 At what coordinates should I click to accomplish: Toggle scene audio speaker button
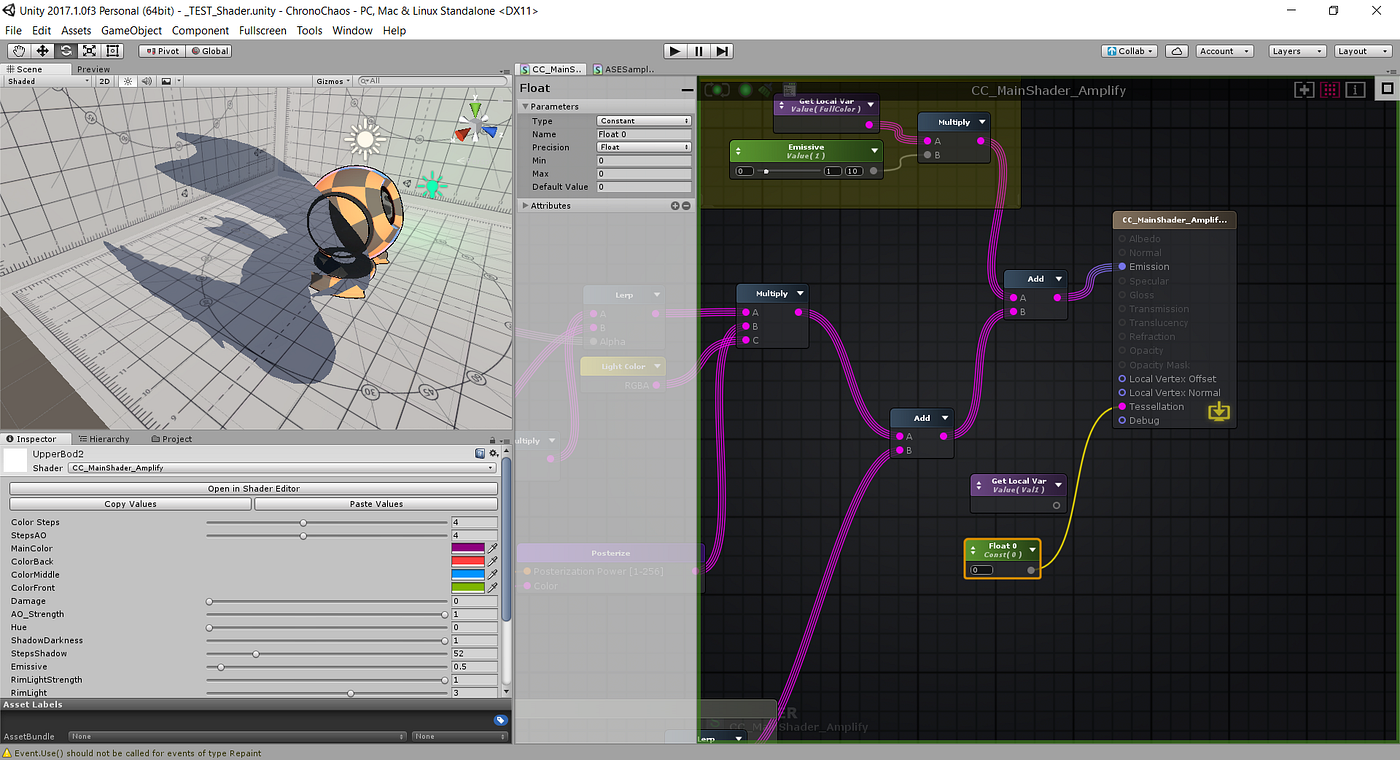(x=146, y=81)
